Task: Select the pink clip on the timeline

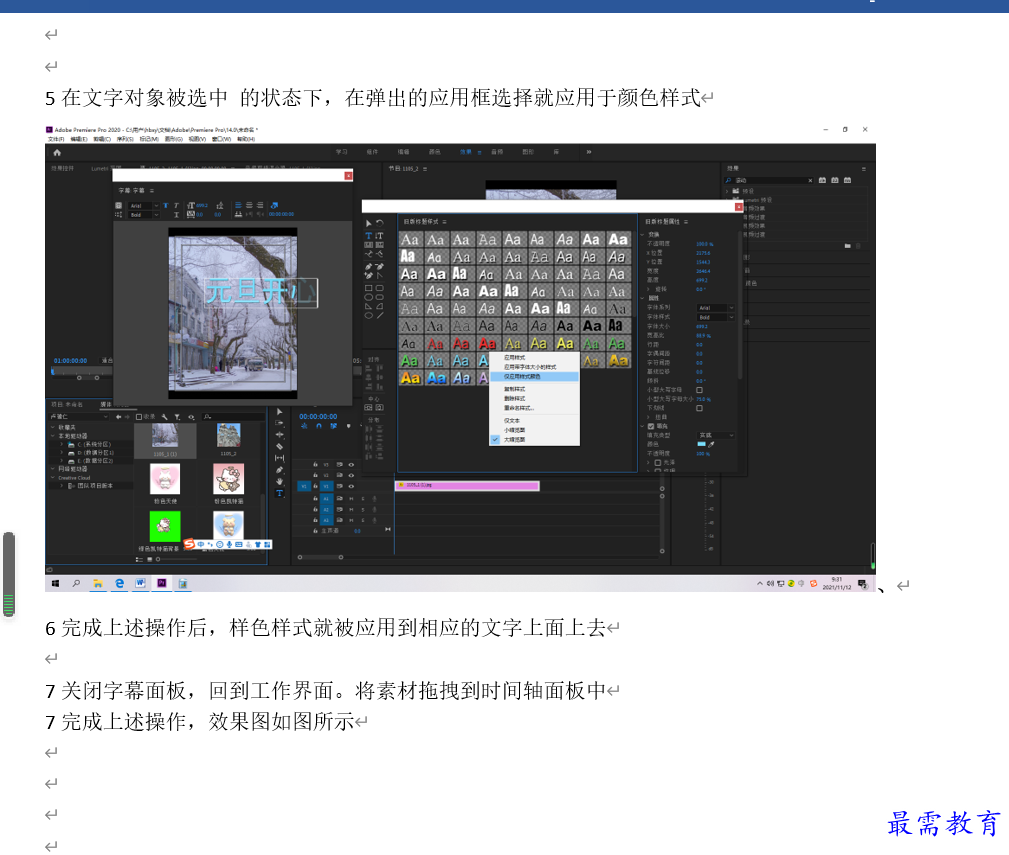Action: [x=467, y=486]
